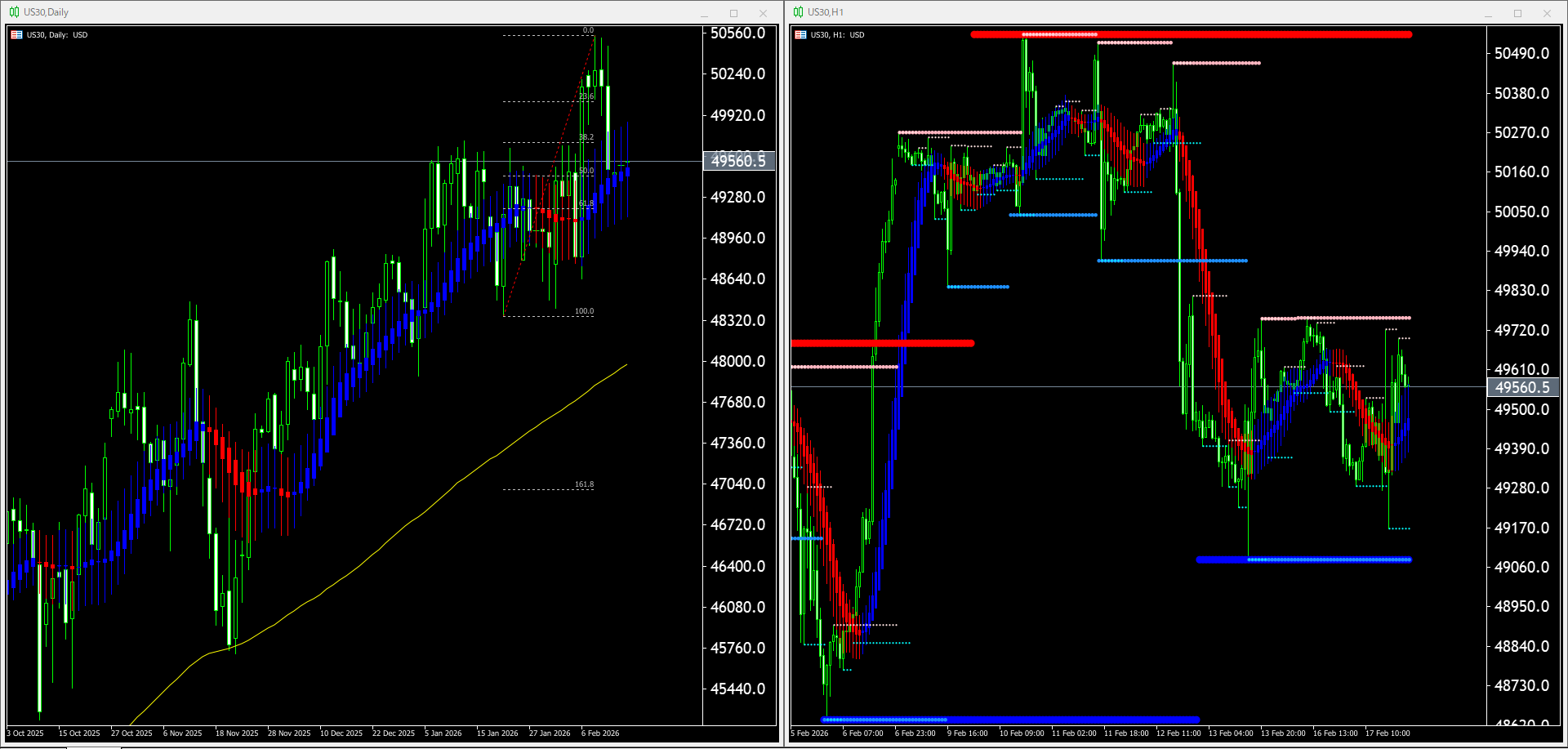Close the US30,Daily chart window

pyautogui.click(x=763, y=13)
